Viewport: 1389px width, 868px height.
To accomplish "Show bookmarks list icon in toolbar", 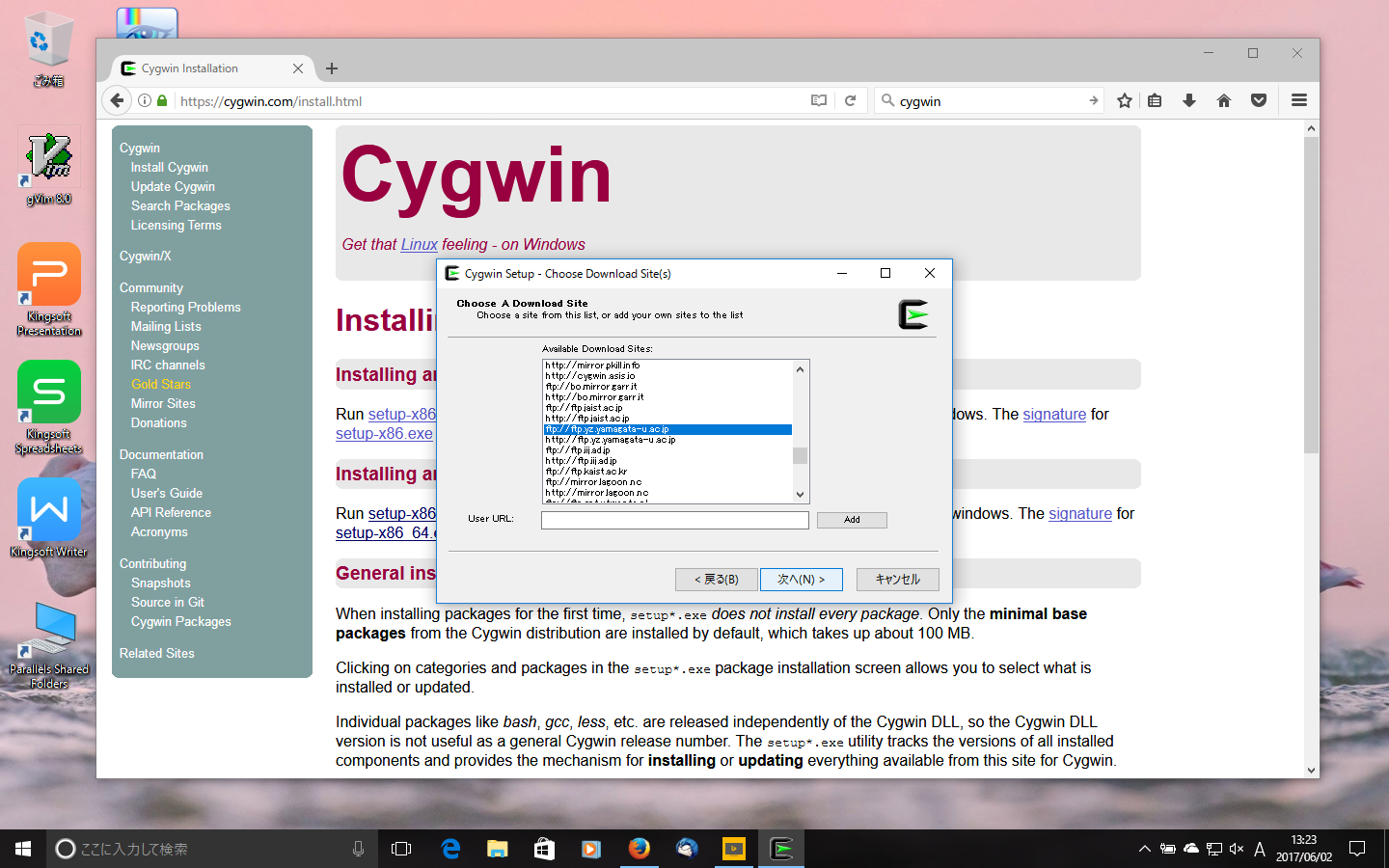I will [x=1155, y=100].
